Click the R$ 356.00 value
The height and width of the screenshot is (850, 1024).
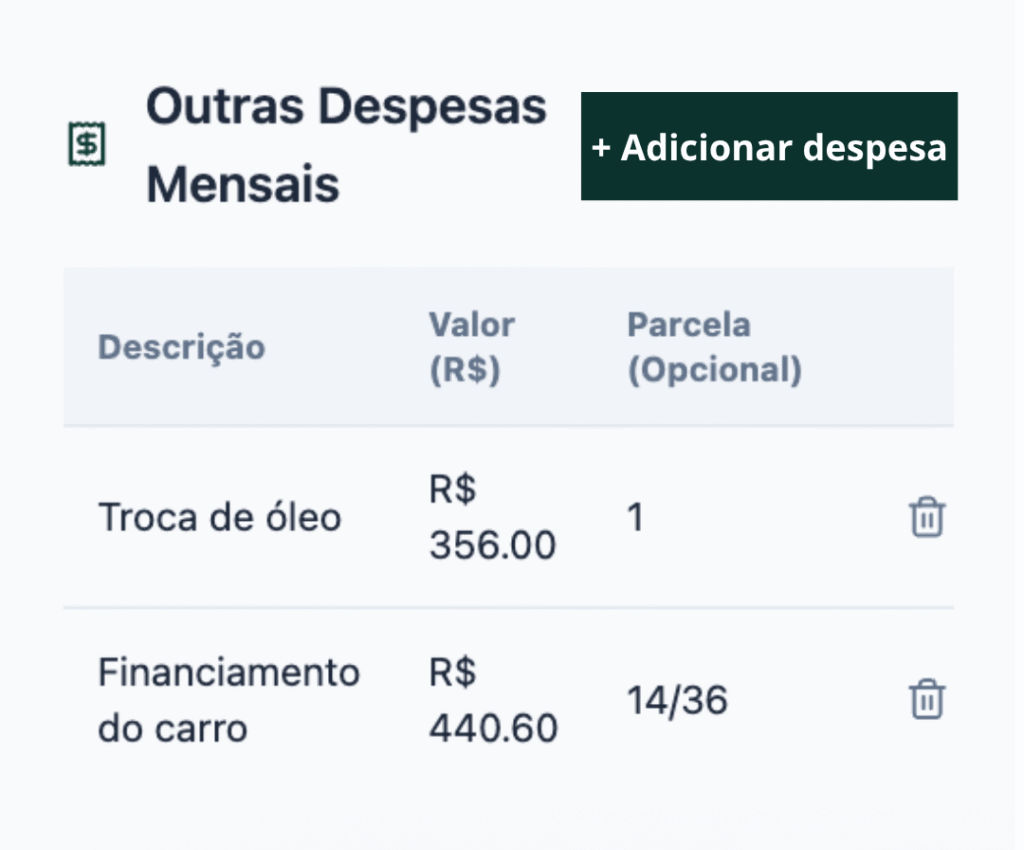point(492,518)
